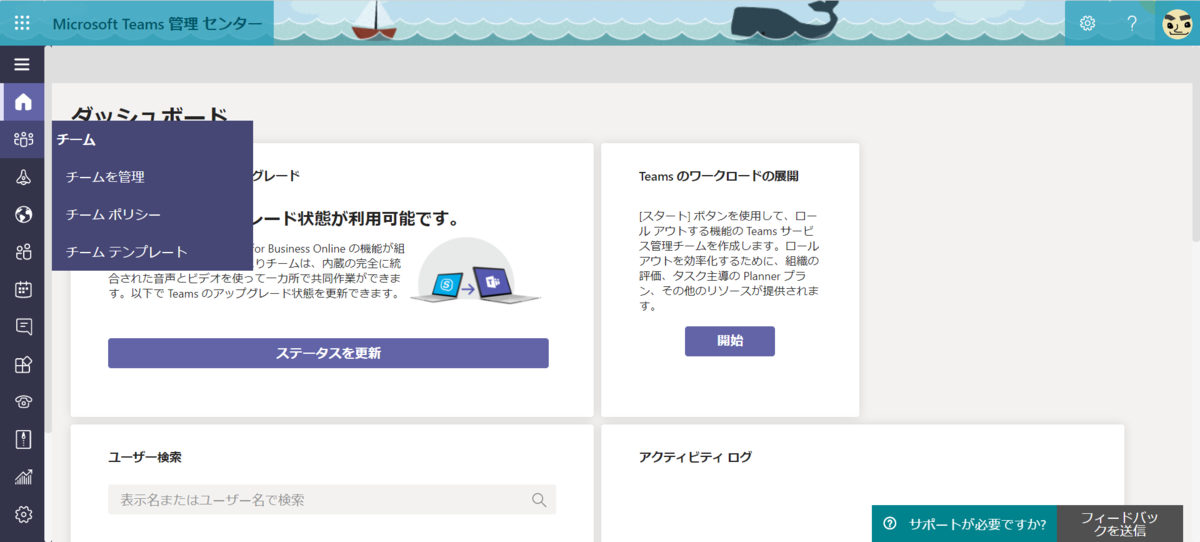
Task: Click search magnifier in user search
Action: [539, 500]
